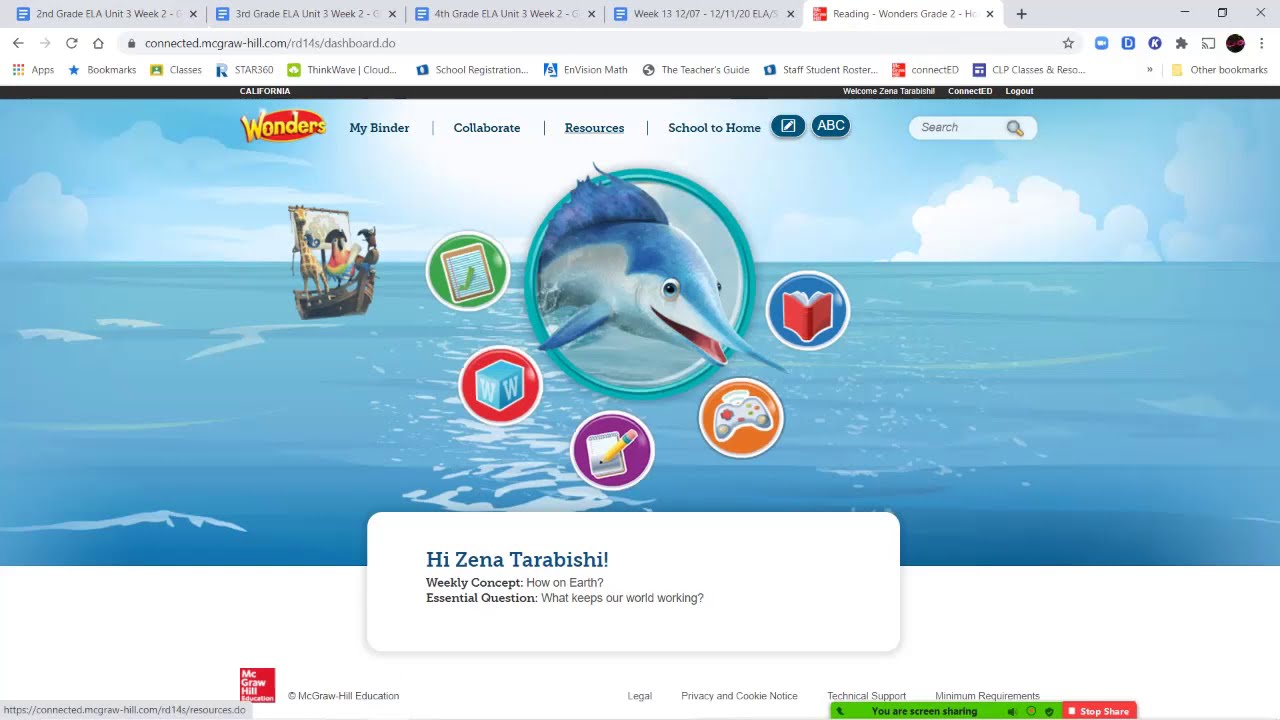This screenshot has width=1280, height=720.
Task: Click the pirate ship with animals
Action: (x=333, y=262)
